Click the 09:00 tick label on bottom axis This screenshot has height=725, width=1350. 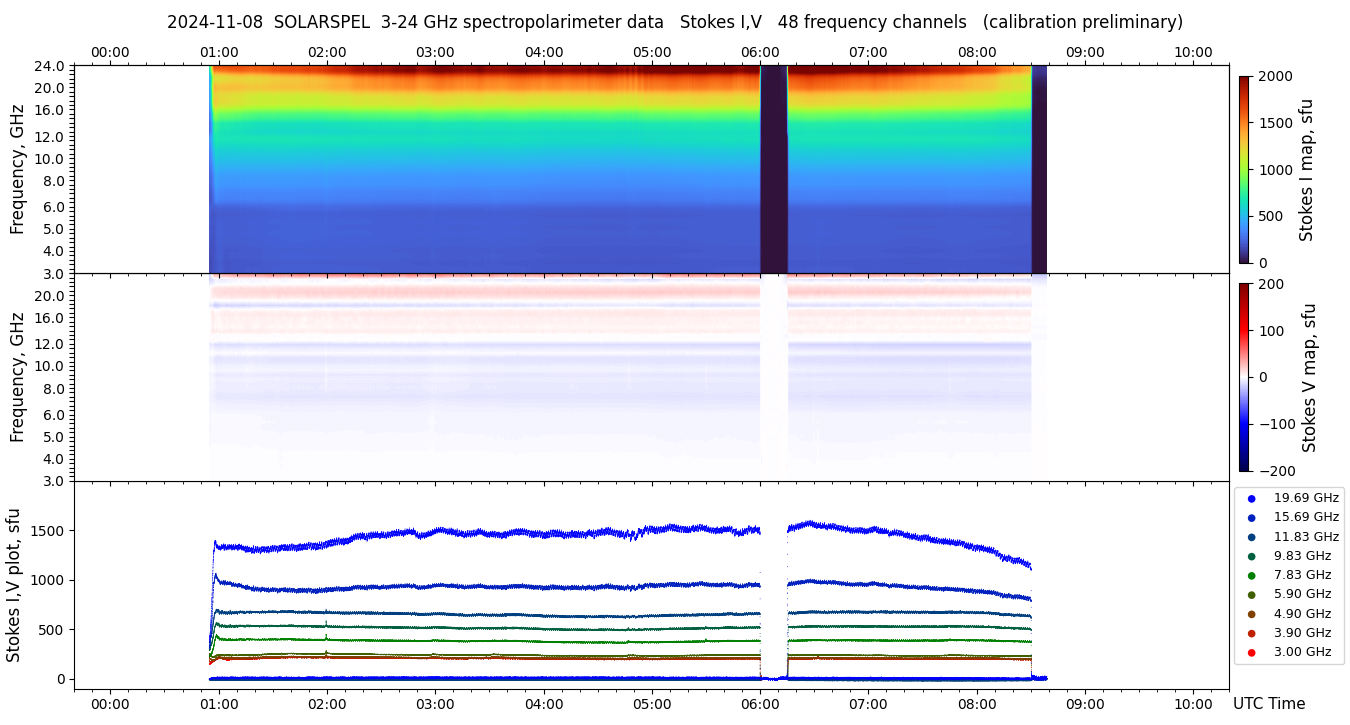tap(1085, 703)
